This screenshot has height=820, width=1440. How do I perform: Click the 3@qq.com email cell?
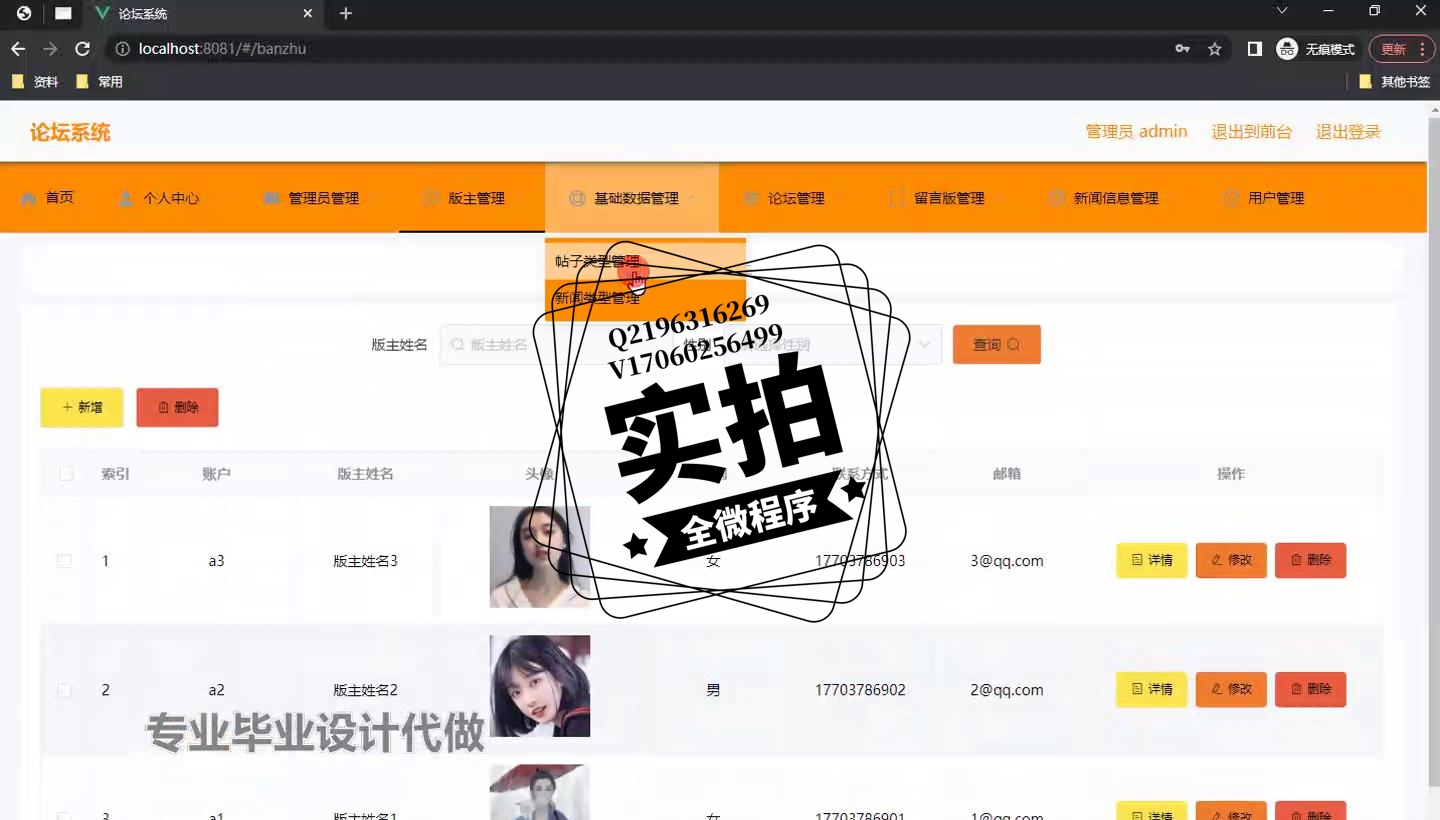pyautogui.click(x=1007, y=561)
